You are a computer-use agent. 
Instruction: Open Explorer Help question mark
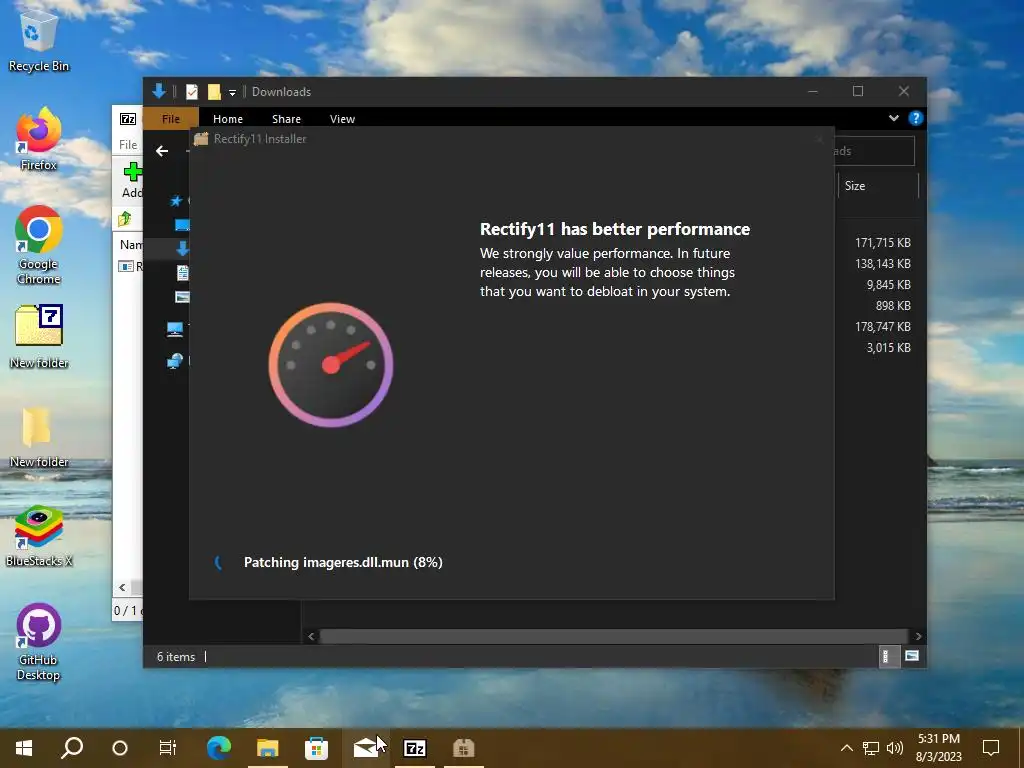click(916, 118)
